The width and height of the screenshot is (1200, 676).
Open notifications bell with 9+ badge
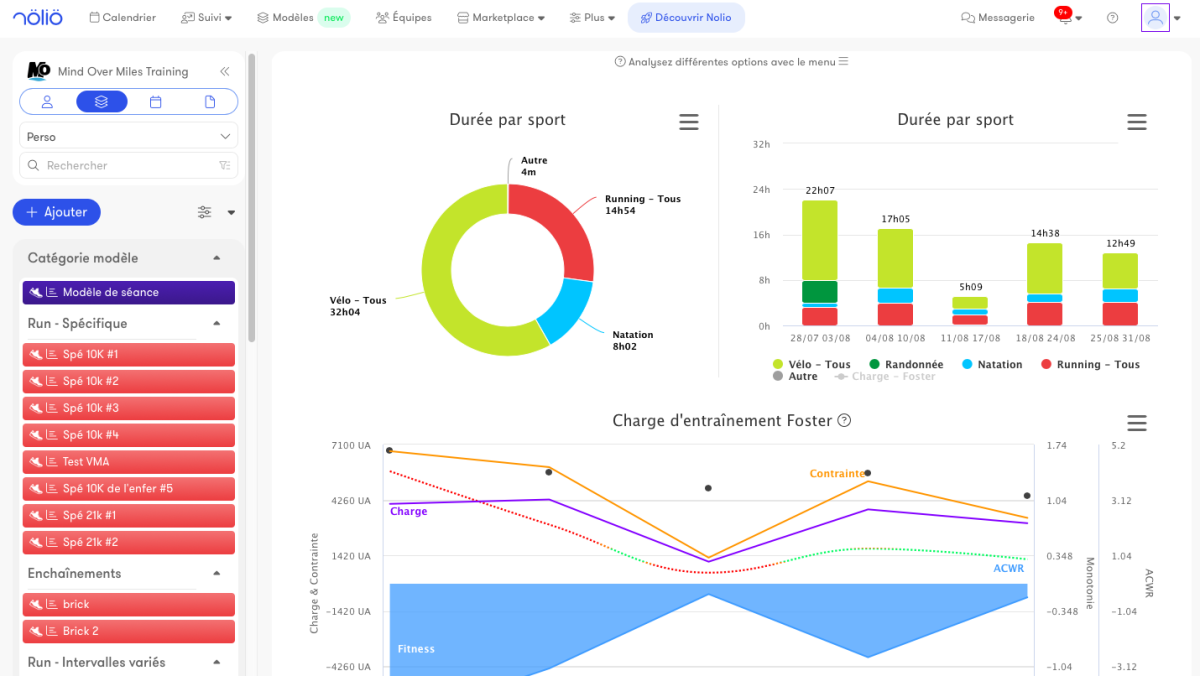[1066, 18]
